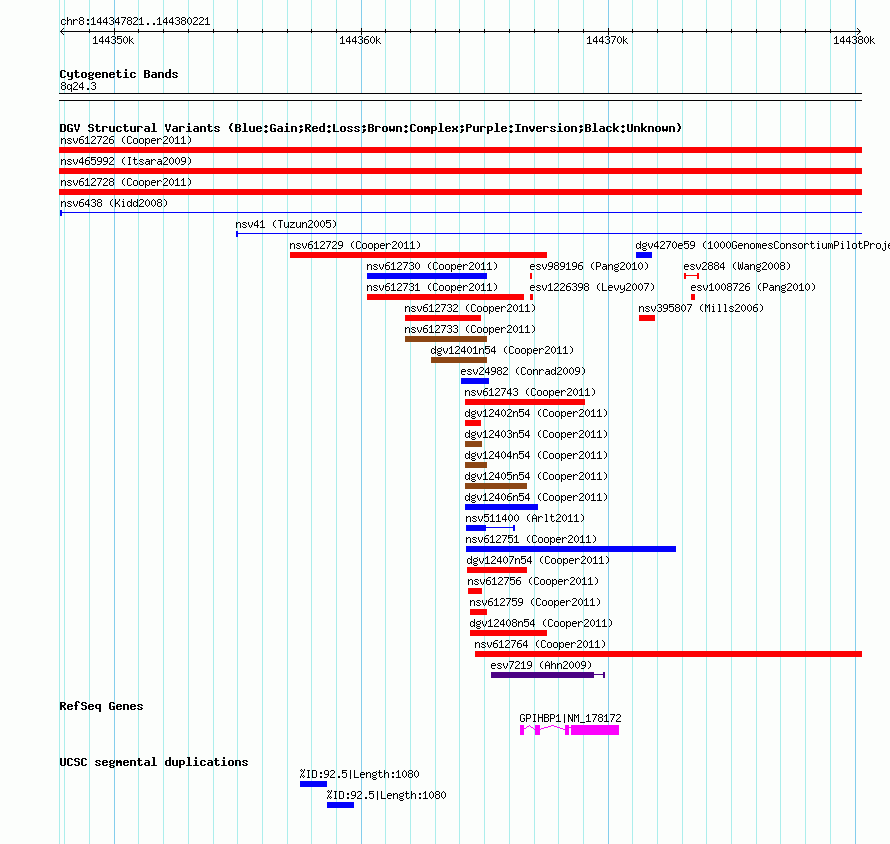Select dgv12402n54 (Cooper2011) label
Viewport: 890px width, 844px height.
536,413
